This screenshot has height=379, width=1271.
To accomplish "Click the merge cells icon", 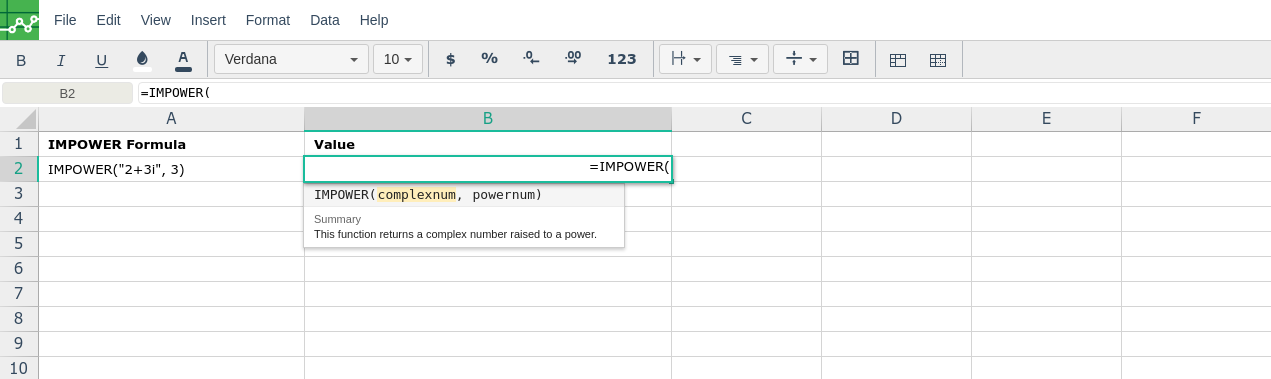I will [851, 59].
